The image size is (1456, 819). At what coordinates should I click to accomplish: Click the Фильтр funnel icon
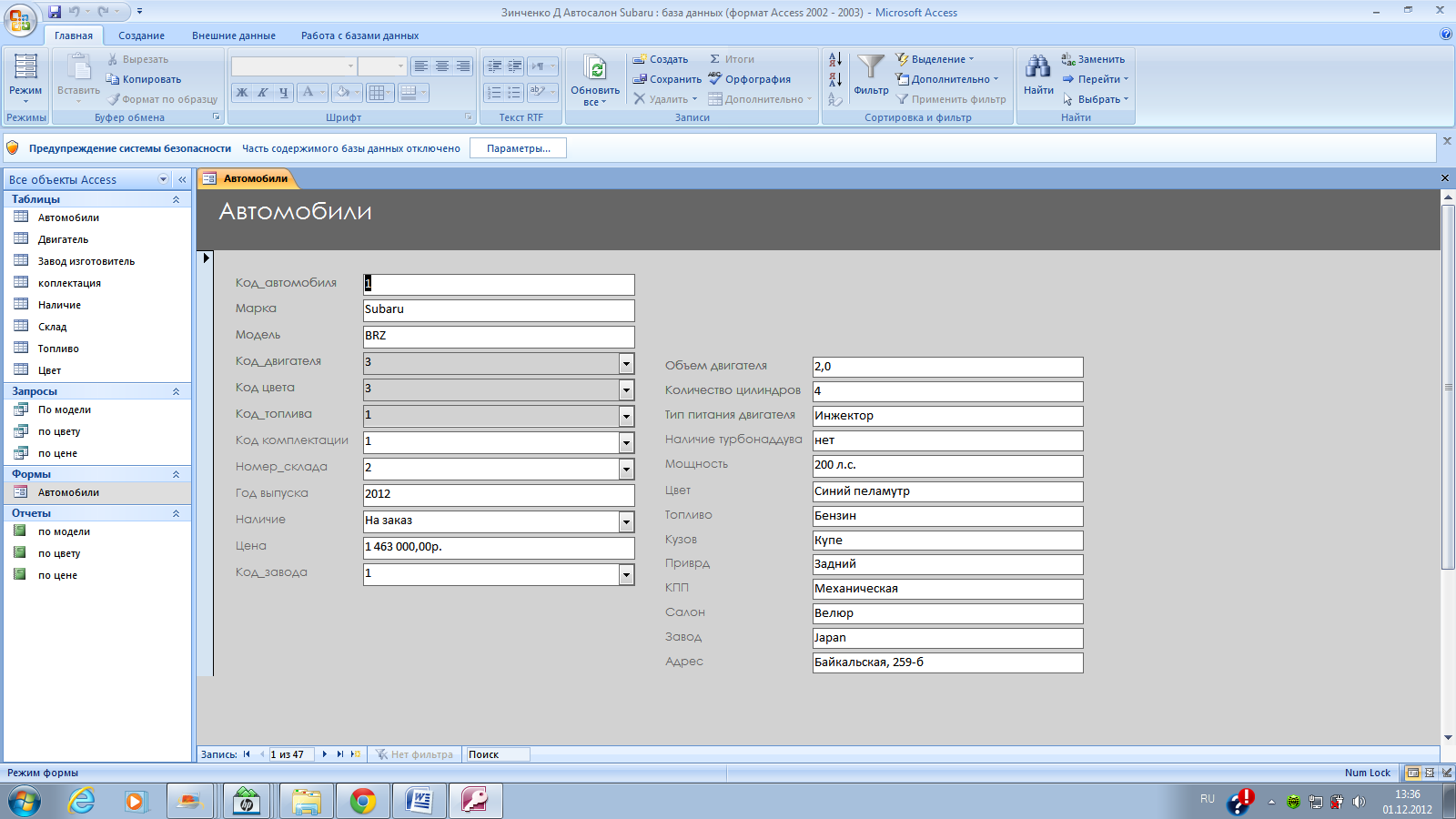871,67
